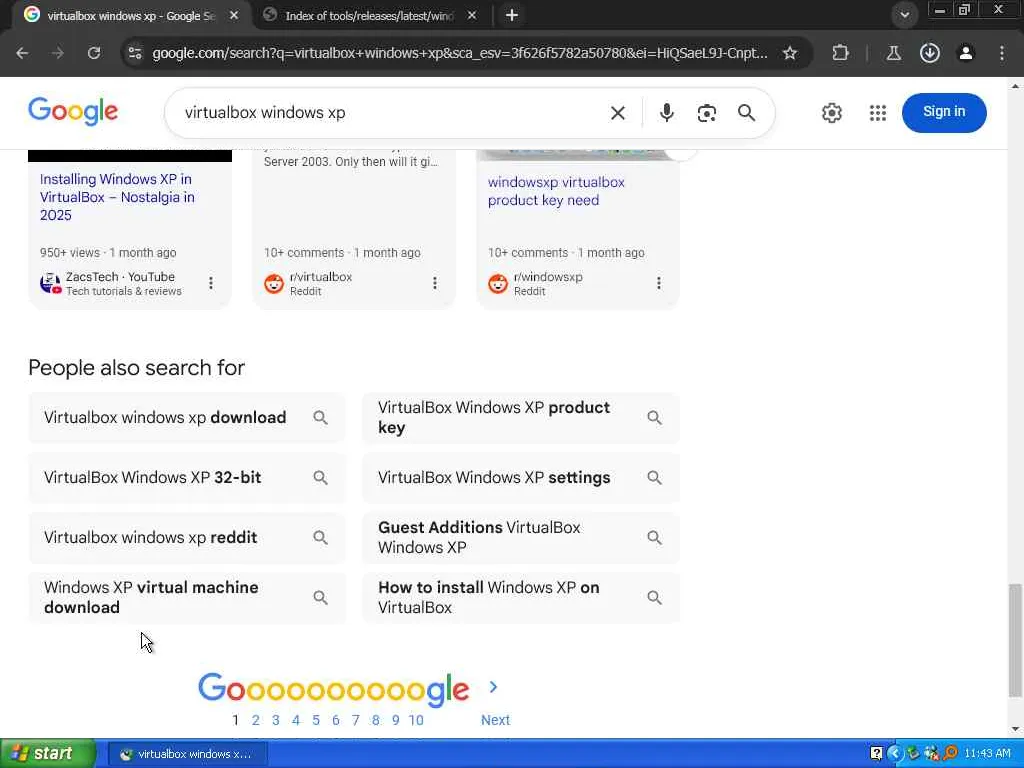
Task: Click r/virtualbox Reddit source name
Action: point(321,277)
